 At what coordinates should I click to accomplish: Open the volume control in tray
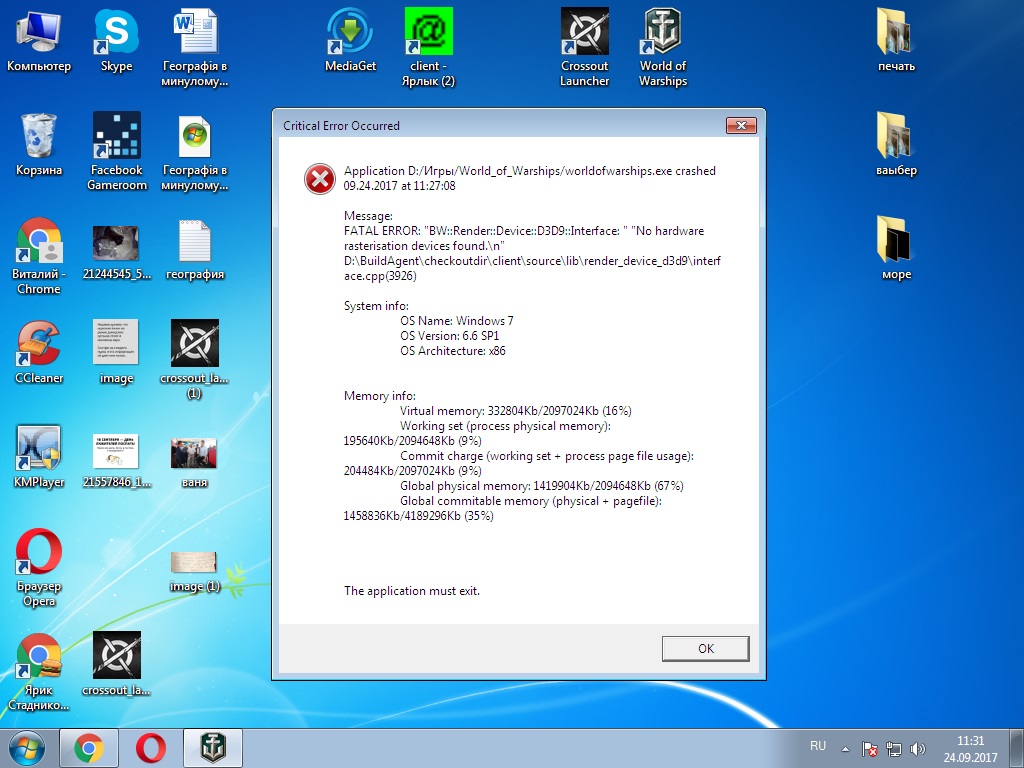click(x=918, y=749)
